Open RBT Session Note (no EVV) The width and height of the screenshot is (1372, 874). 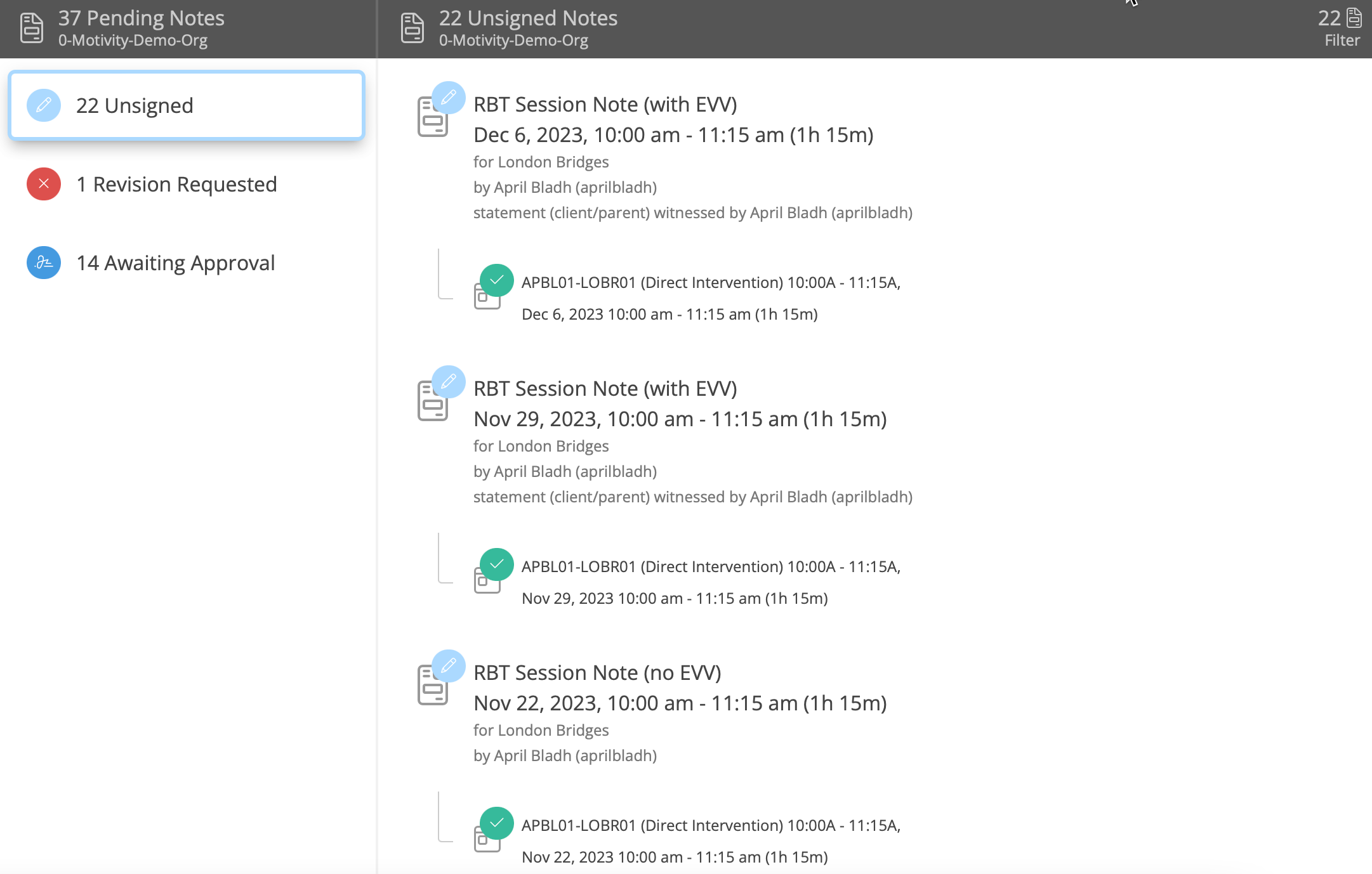[597, 673]
